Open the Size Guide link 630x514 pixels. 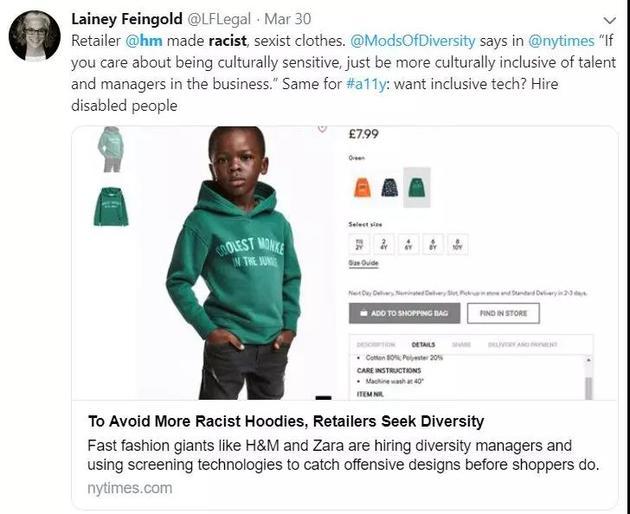click(362, 263)
